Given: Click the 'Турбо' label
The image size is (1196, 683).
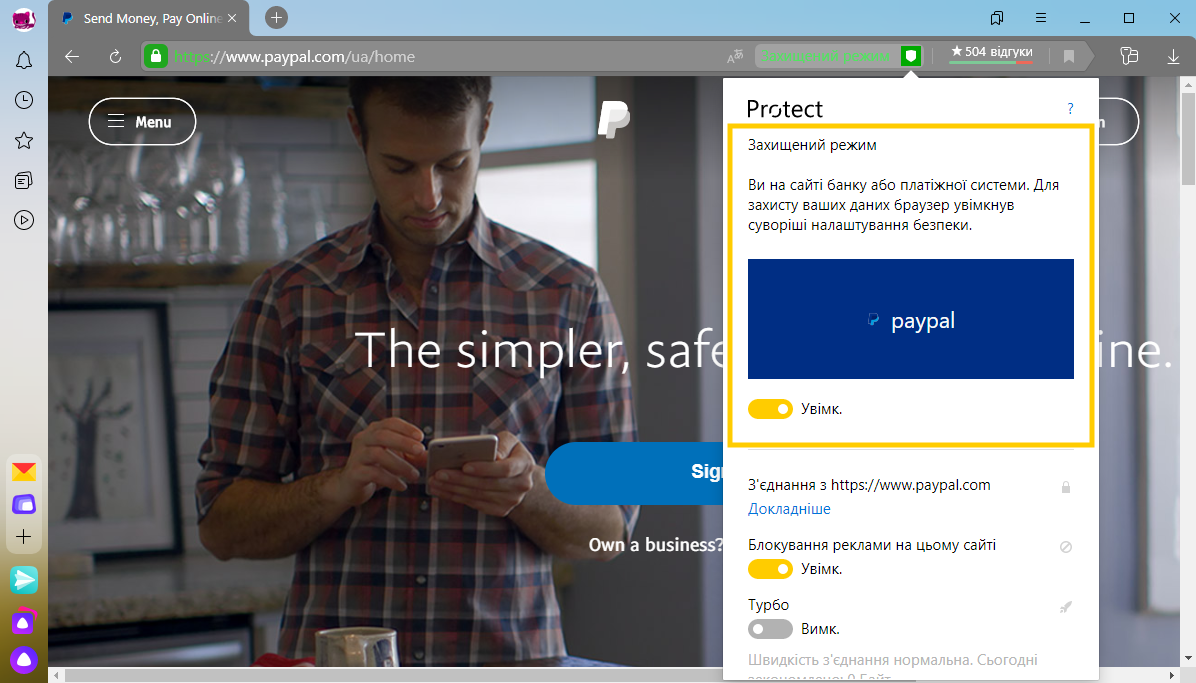Looking at the screenshot, I should (768, 605).
